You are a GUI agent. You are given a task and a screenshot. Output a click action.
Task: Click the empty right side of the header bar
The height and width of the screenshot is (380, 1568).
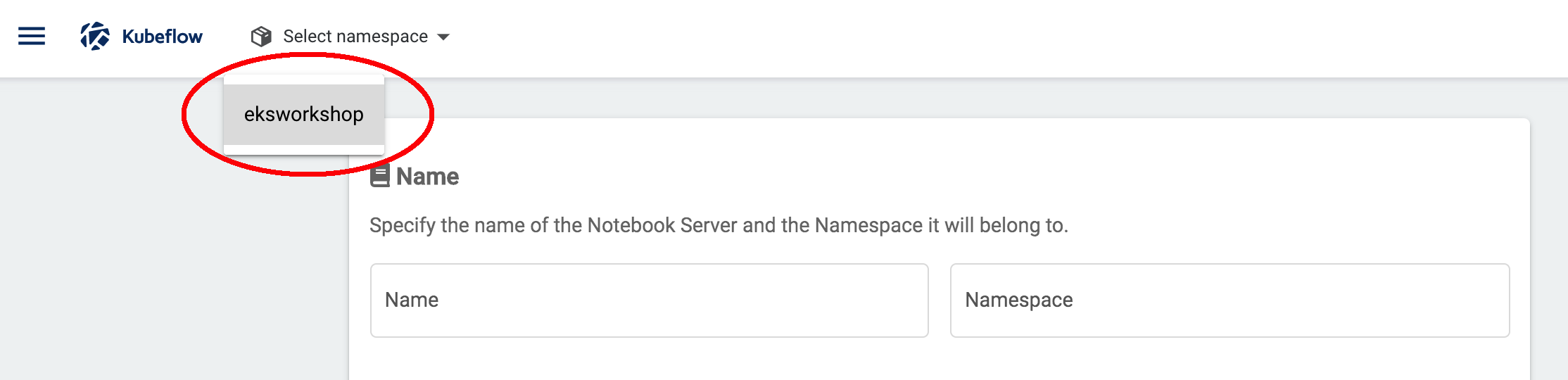point(1056,37)
